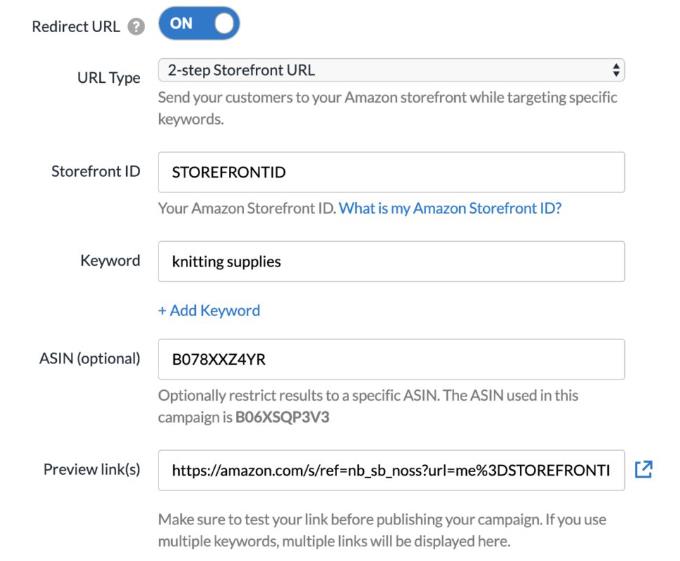Image resolution: width=680 pixels, height=561 pixels.
Task: Click '+ Add Keyword'
Action: pos(209,310)
